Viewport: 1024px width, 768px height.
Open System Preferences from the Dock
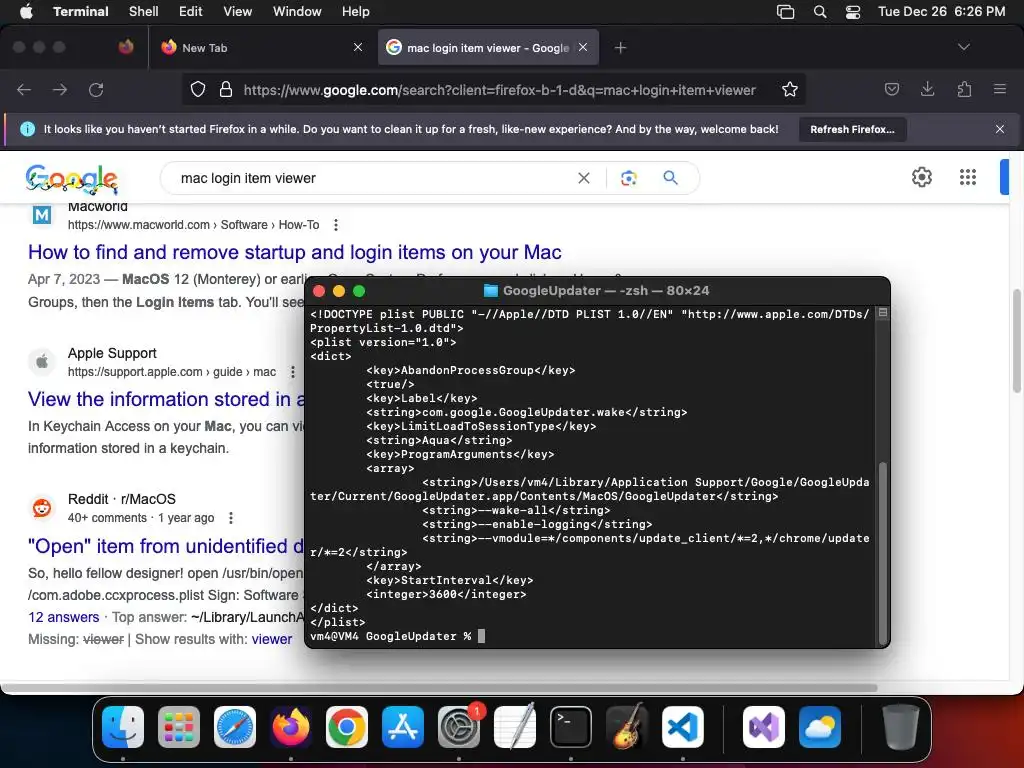click(459, 727)
